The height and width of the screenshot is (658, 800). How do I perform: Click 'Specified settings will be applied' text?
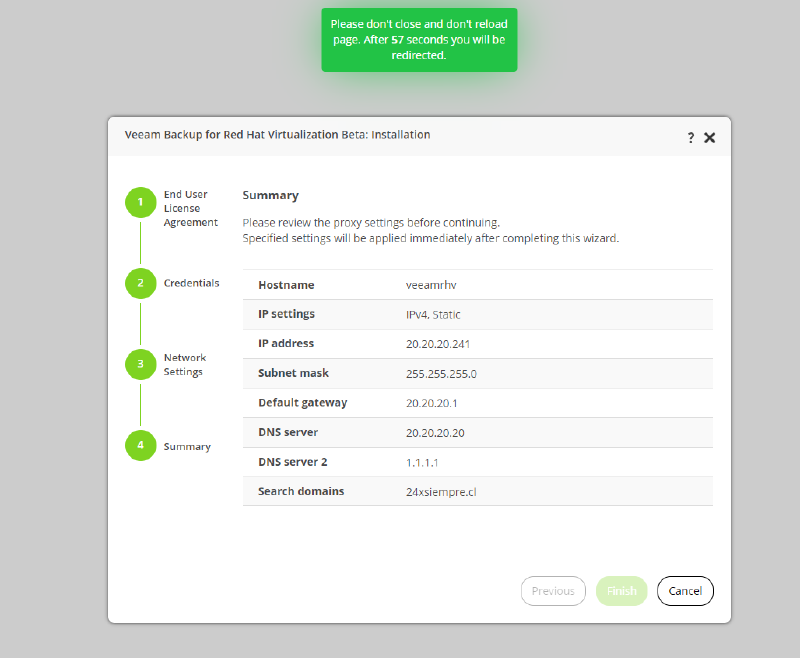(431, 239)
